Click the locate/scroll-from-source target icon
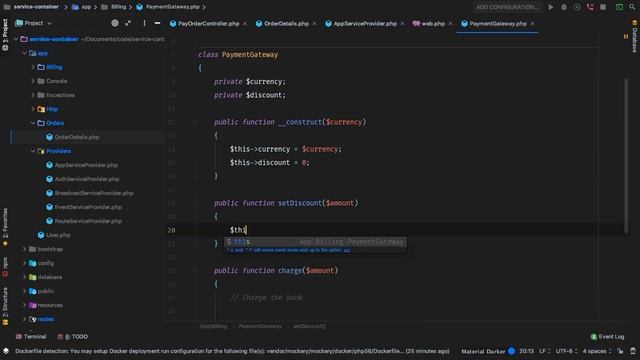 [x=115, y=23]
